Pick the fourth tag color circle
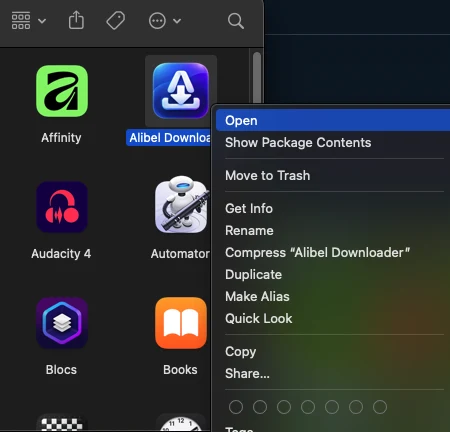The height and width of the screenshot is (432, 450). coord(308,407)
